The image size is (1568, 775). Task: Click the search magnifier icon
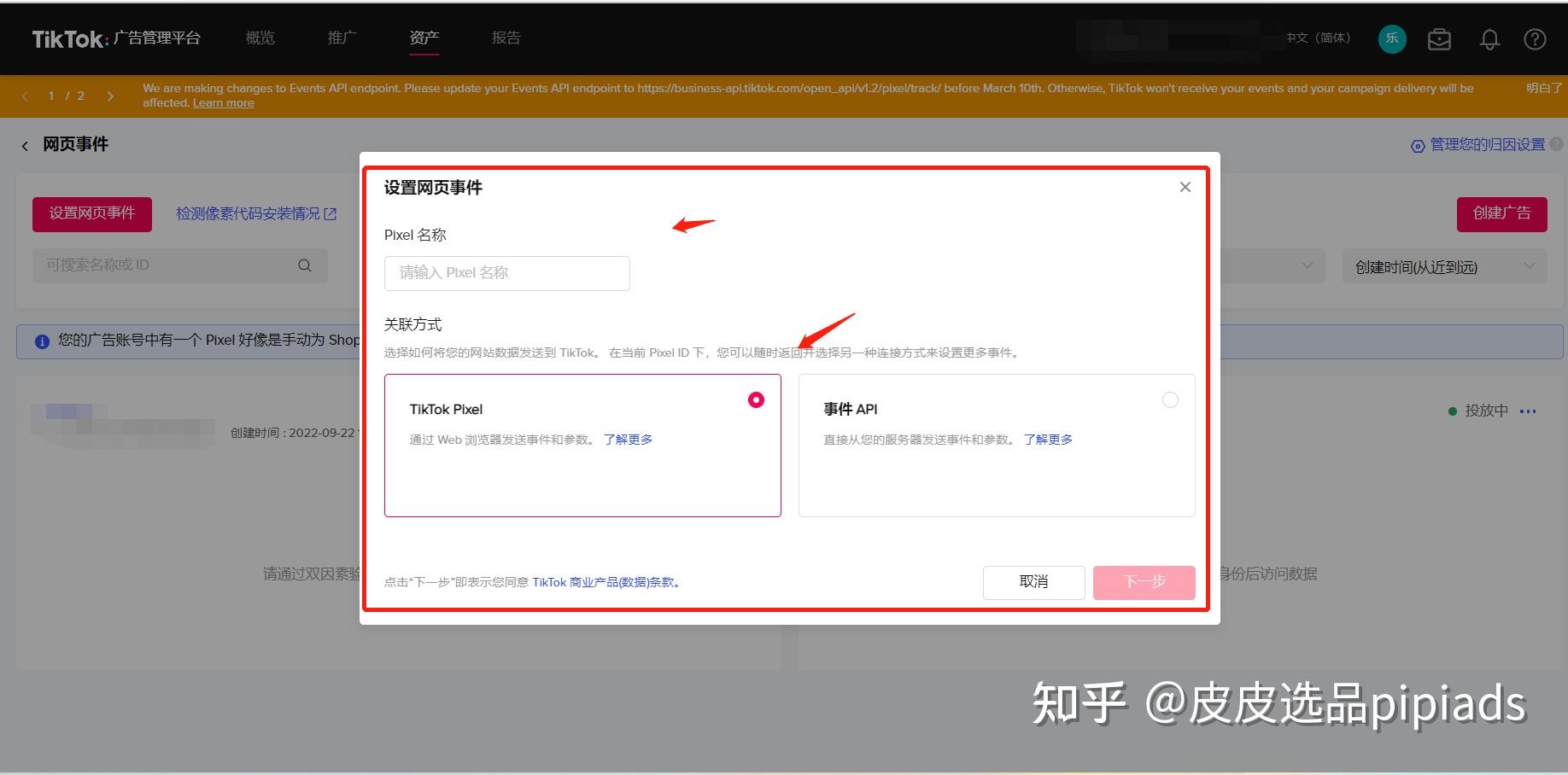[x=305, y=265]
